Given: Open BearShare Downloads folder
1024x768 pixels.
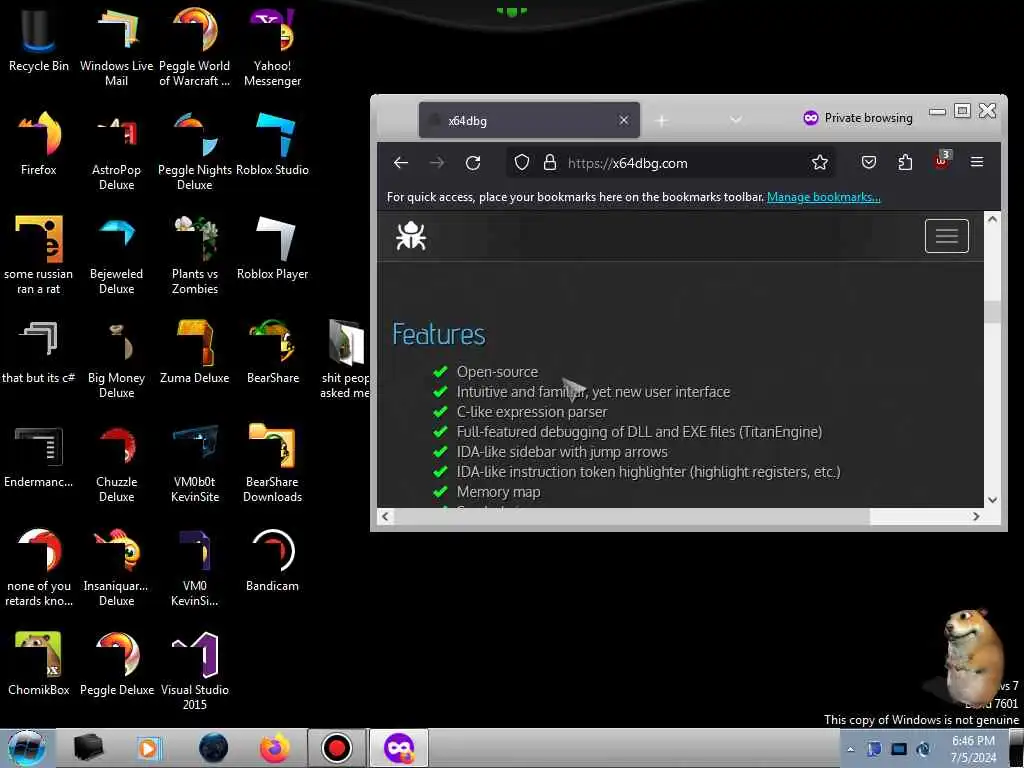Looking at the screenshot, I should [272, 463].
